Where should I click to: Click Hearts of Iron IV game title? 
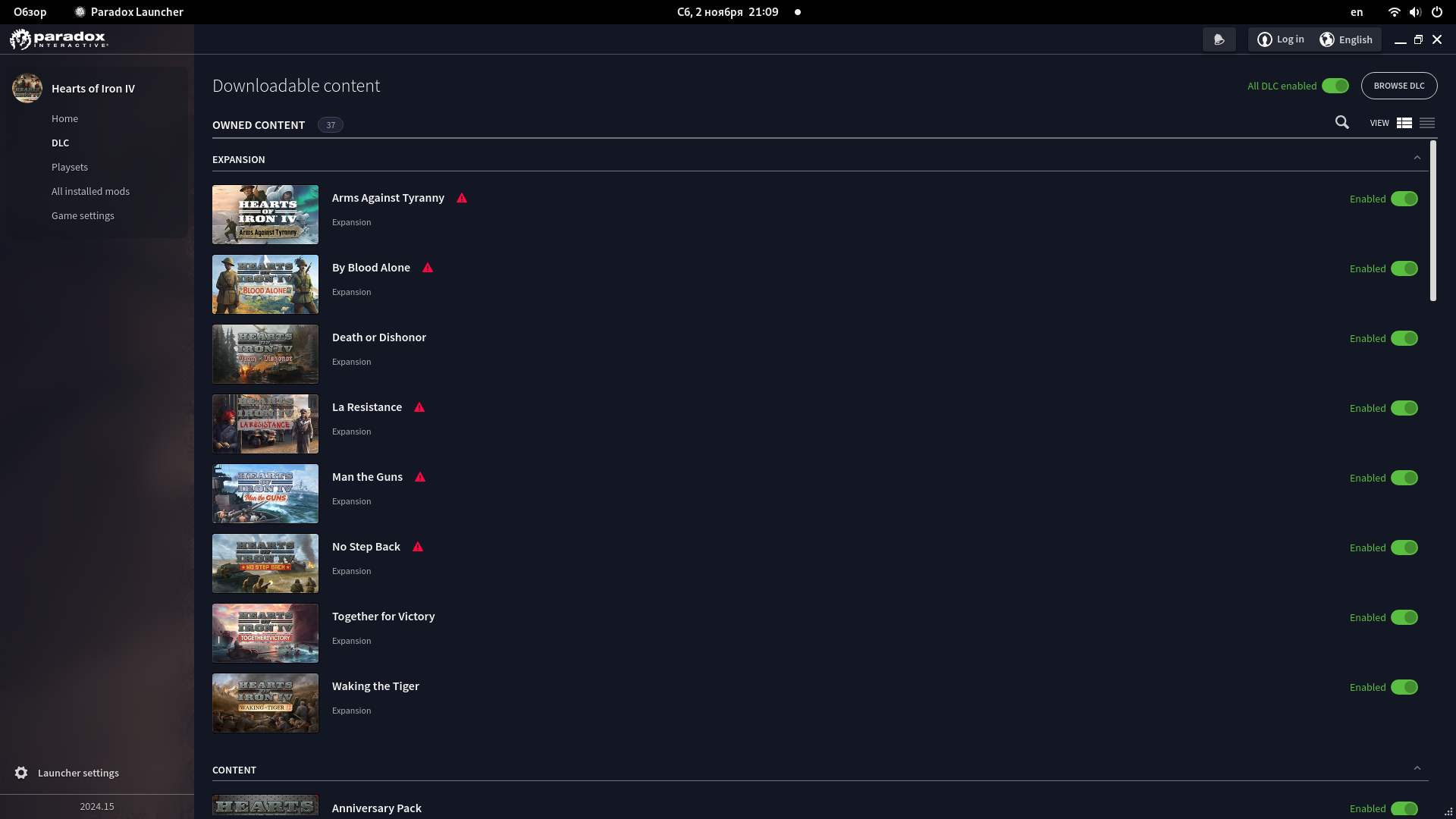(93, 88)
